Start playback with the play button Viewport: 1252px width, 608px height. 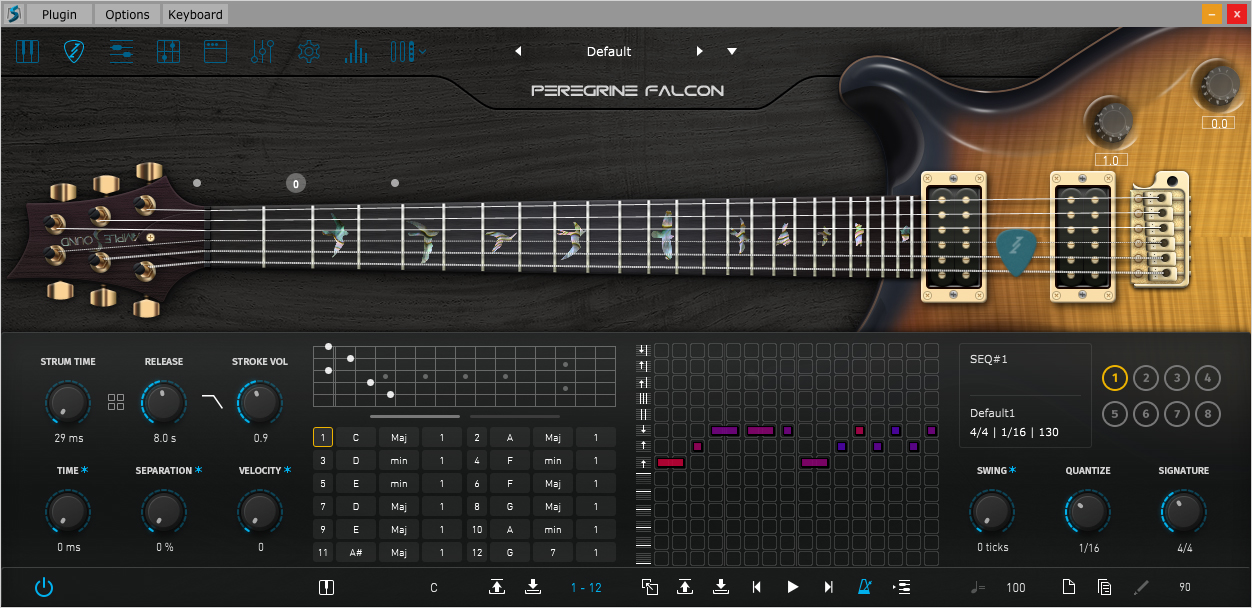point(792,587)
